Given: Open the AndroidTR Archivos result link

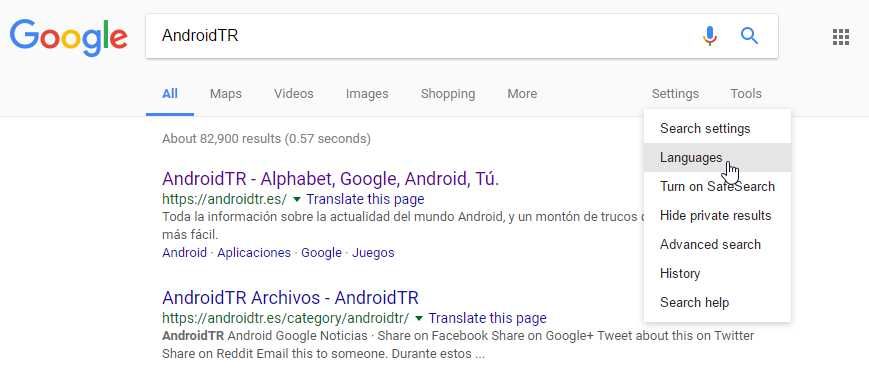Looking at the screenshot, I should point(290,297).
